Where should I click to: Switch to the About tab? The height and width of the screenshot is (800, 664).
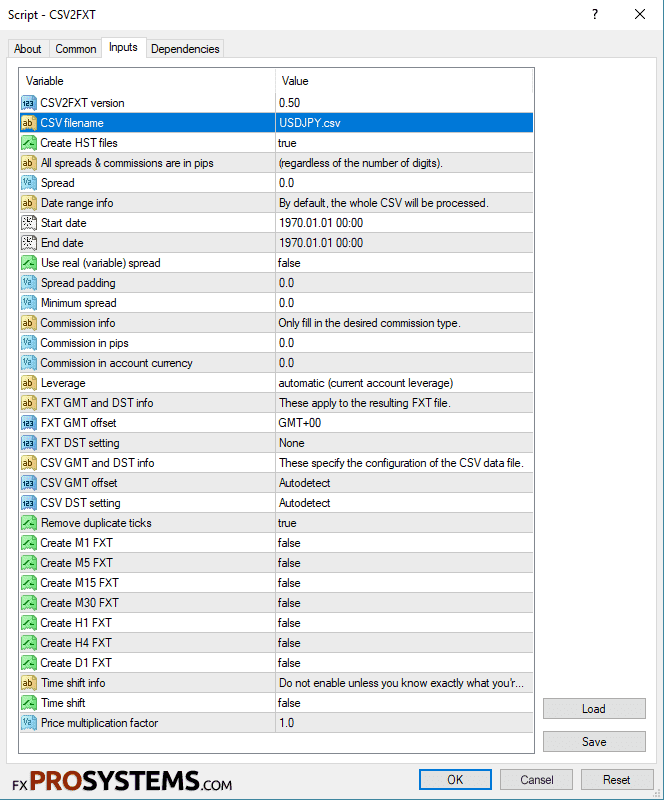[x=28, y=49]
